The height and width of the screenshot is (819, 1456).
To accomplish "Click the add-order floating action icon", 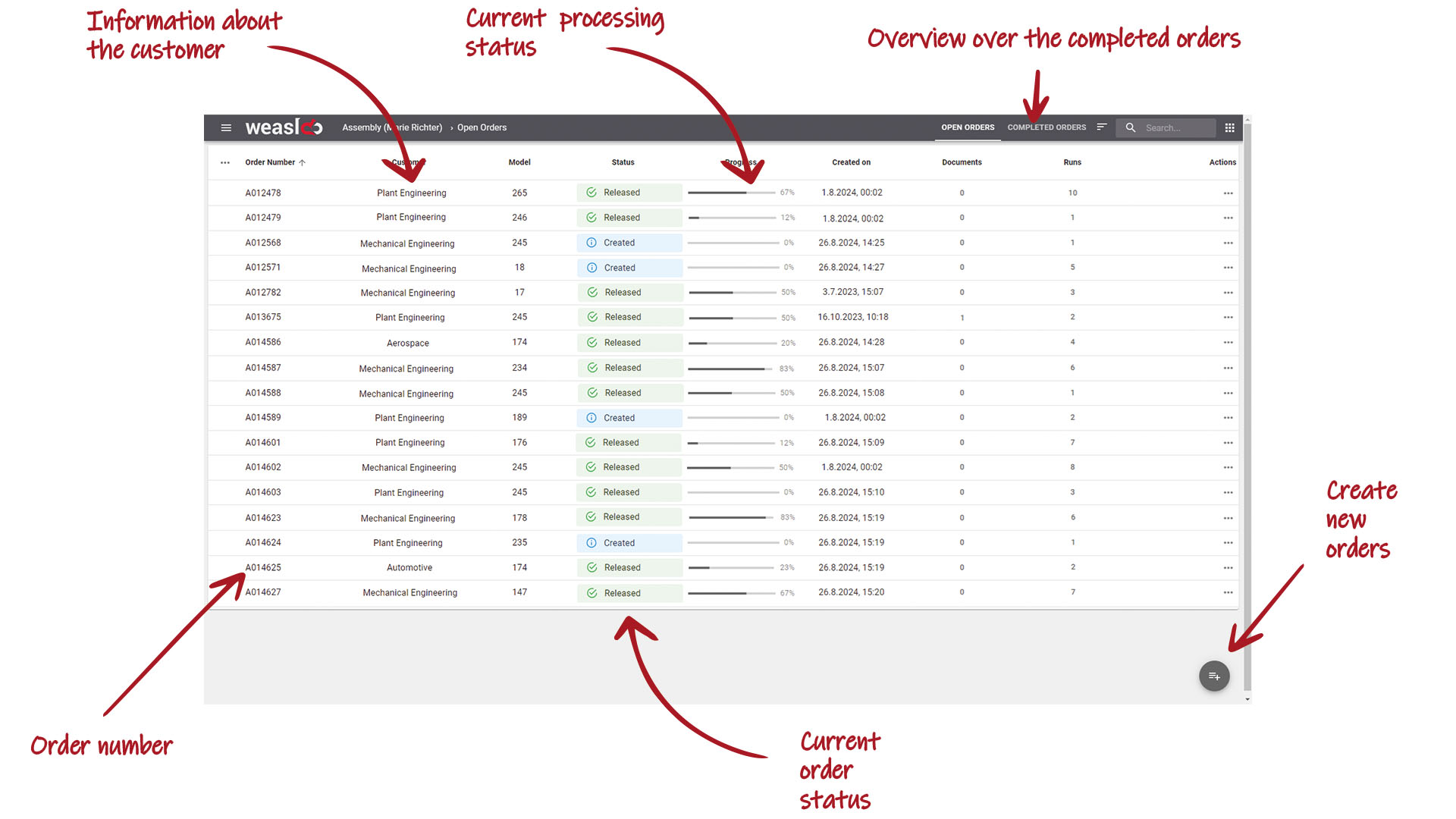I will click(1214, 676).
